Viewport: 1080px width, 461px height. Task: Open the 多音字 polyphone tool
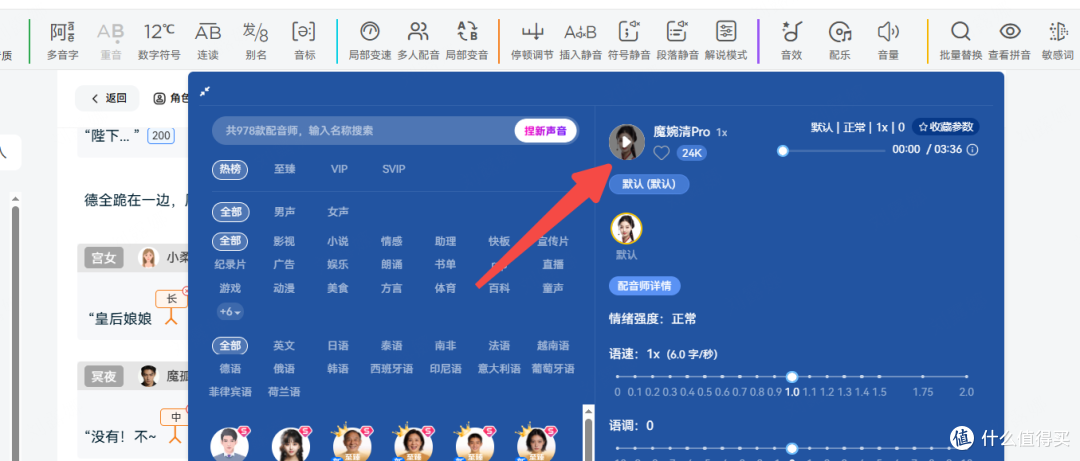coord(62,41)
